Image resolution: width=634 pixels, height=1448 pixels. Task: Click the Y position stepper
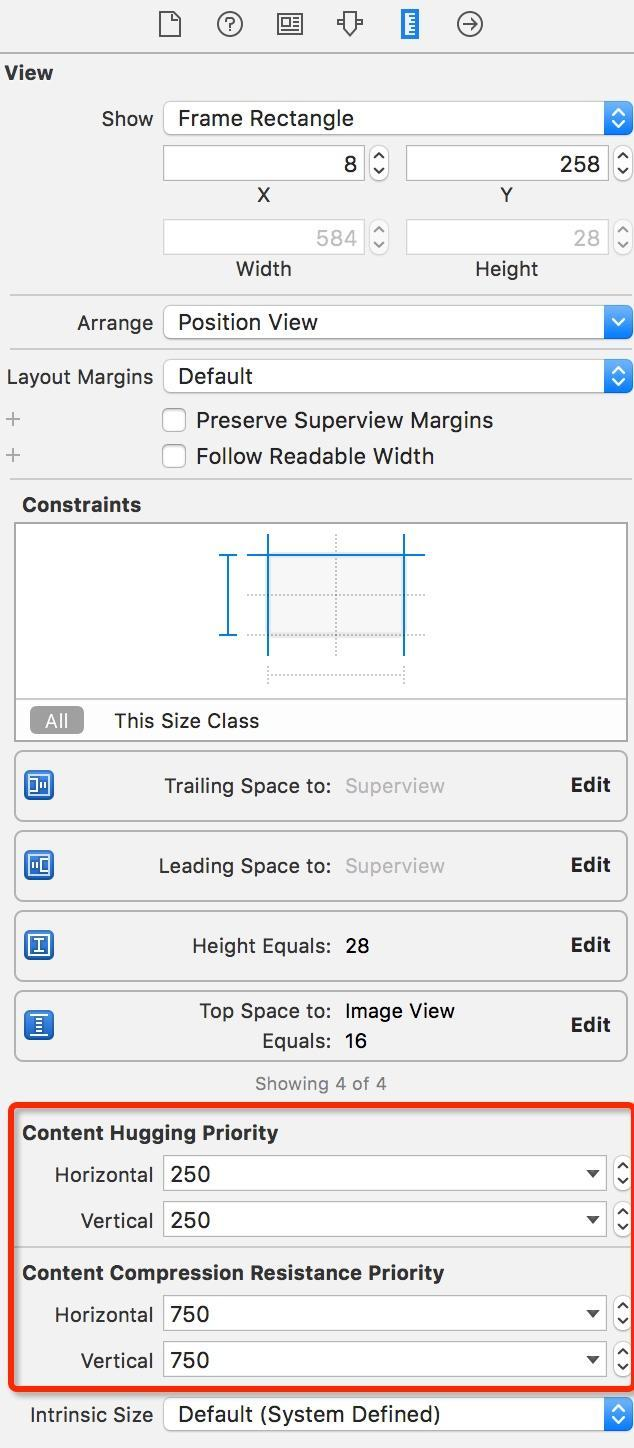(623, 163)
